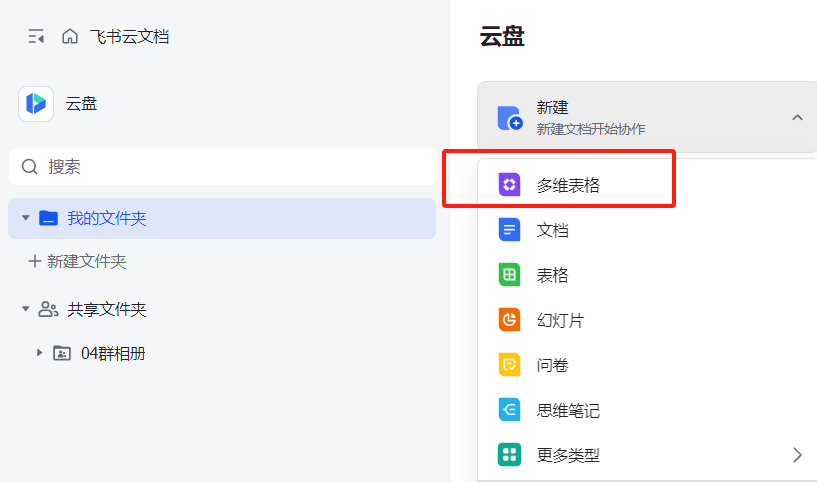Click the 云盘 app logo icon

click(36, 104)
